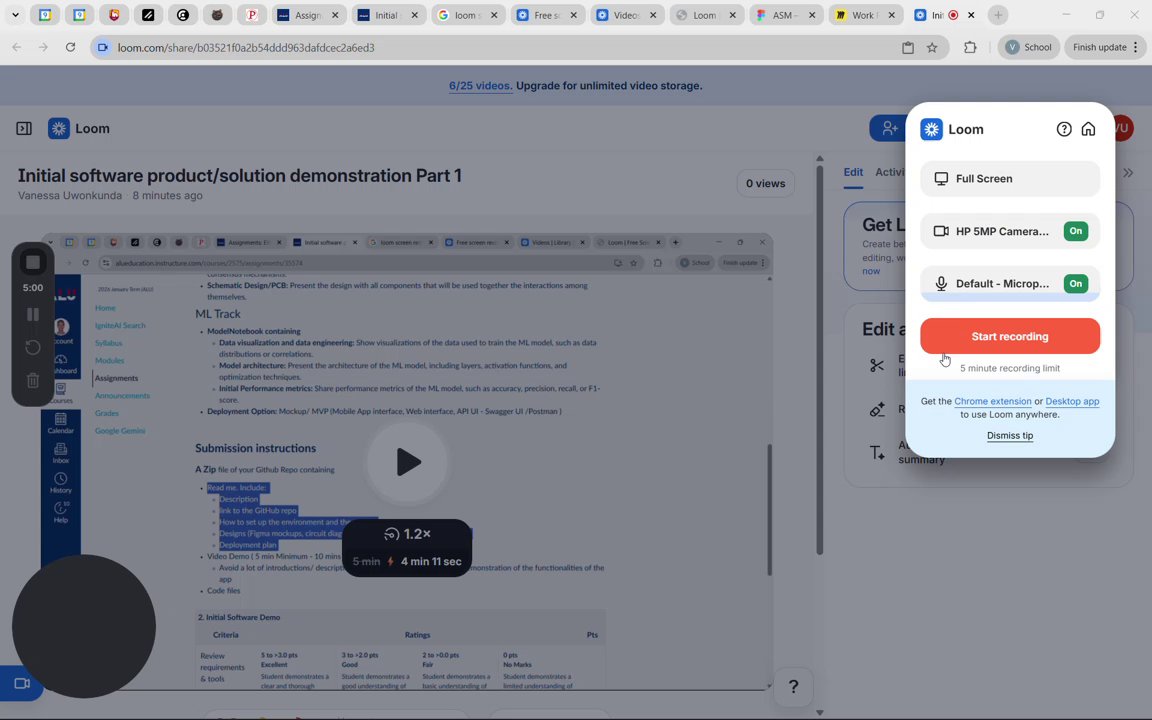Stop the recording with the square stop button
This screenshot has height=720, width=1152.
33,262
